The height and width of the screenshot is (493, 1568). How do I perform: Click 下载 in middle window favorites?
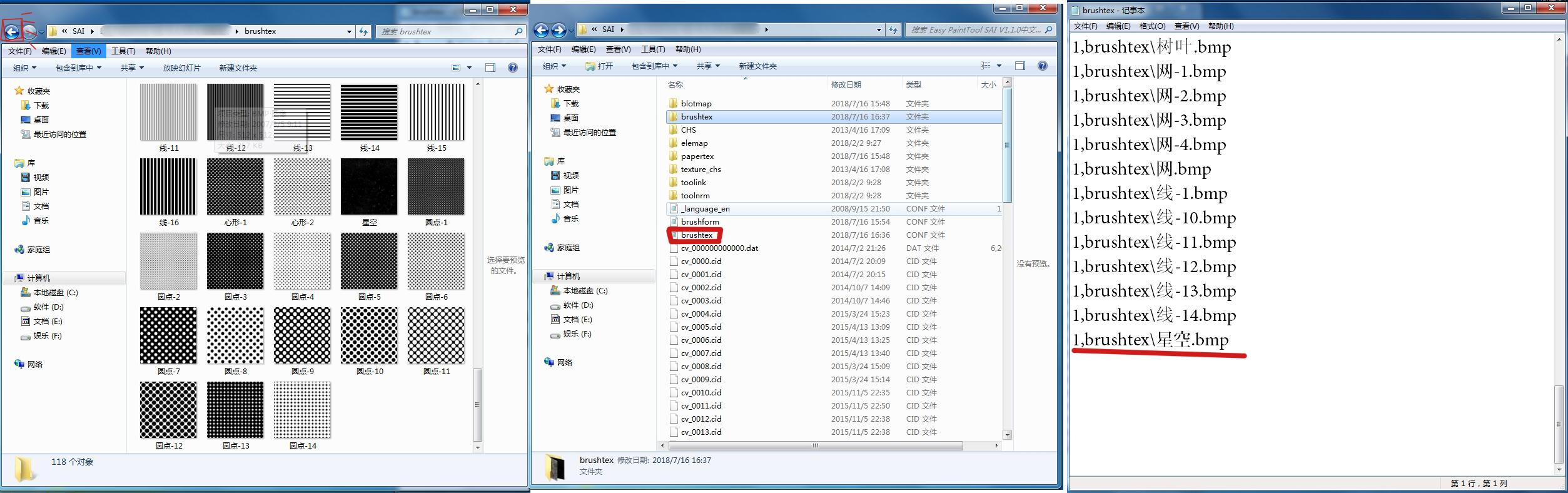570,103
